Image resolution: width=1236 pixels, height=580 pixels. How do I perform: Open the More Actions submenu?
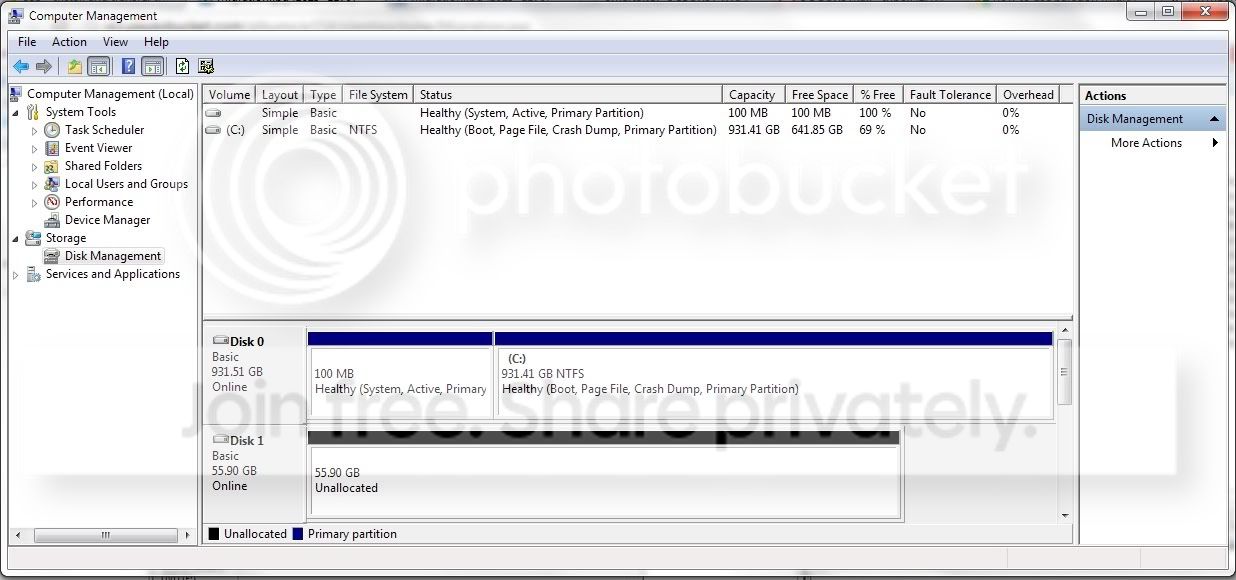tap(1215, 143)
